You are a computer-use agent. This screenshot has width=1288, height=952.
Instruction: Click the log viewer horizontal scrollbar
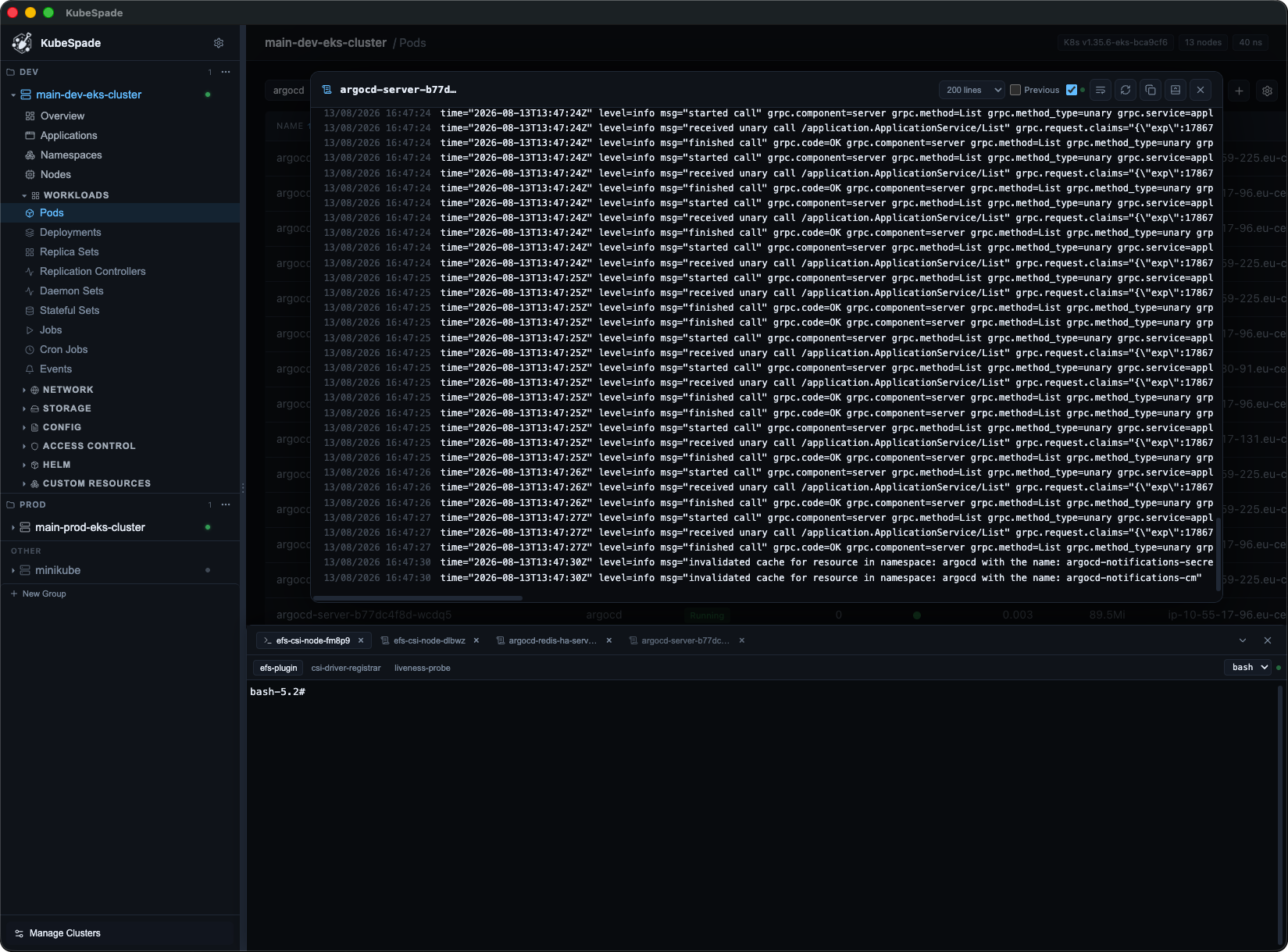coord(418,598)
